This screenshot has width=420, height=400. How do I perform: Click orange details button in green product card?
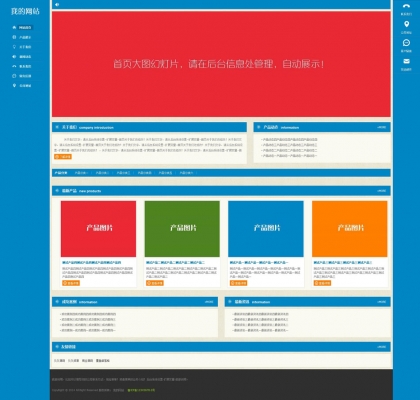[155, 283]
